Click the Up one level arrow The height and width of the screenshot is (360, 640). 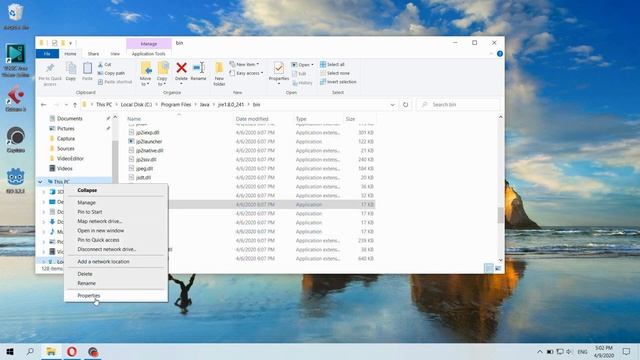pos(75,105)
